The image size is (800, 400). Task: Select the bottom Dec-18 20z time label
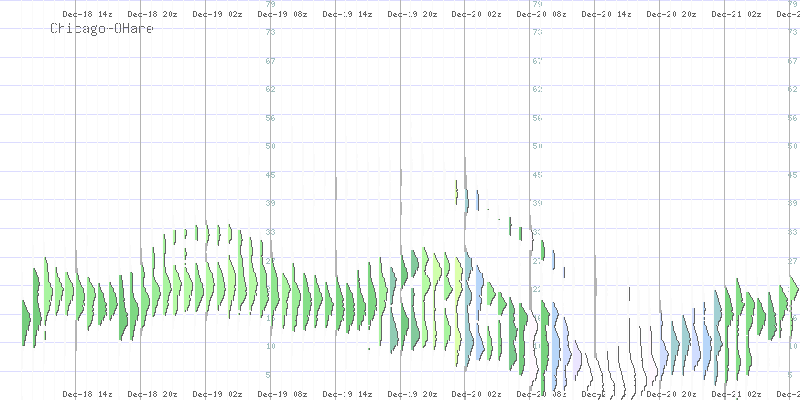150,394
